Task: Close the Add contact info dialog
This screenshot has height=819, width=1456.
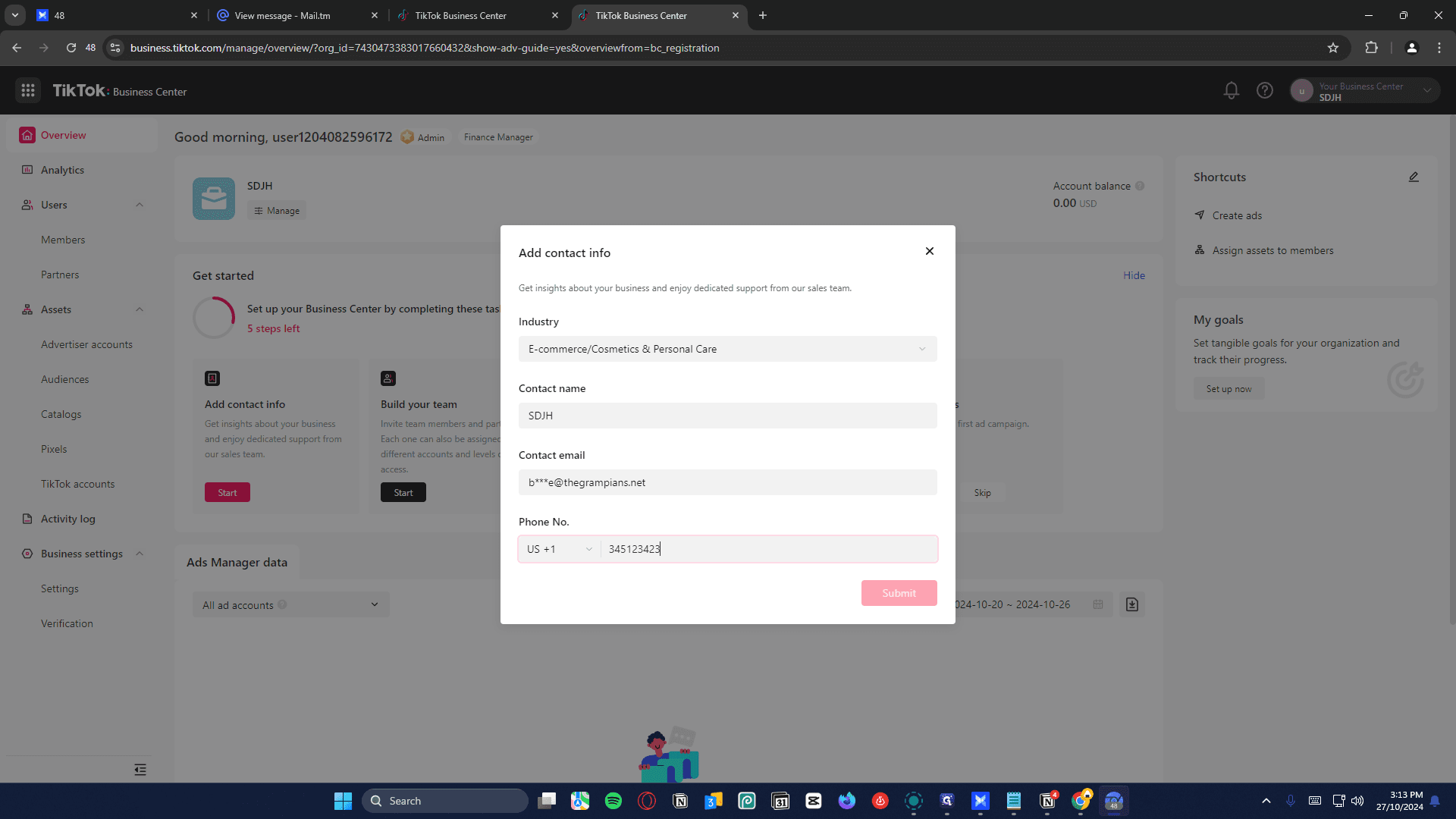Action: (930, 251)
